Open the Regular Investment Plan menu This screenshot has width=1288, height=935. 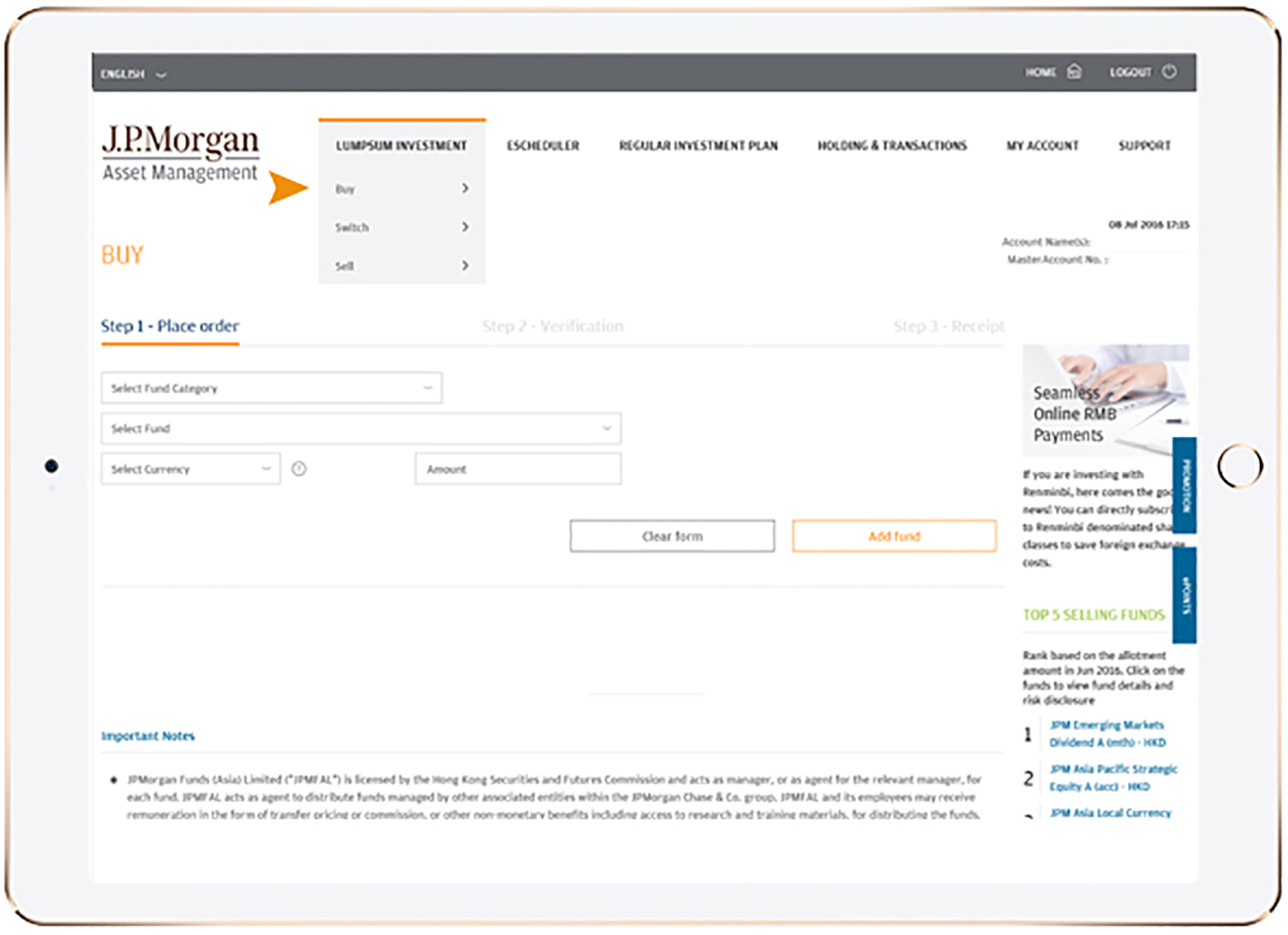(698, 146)
